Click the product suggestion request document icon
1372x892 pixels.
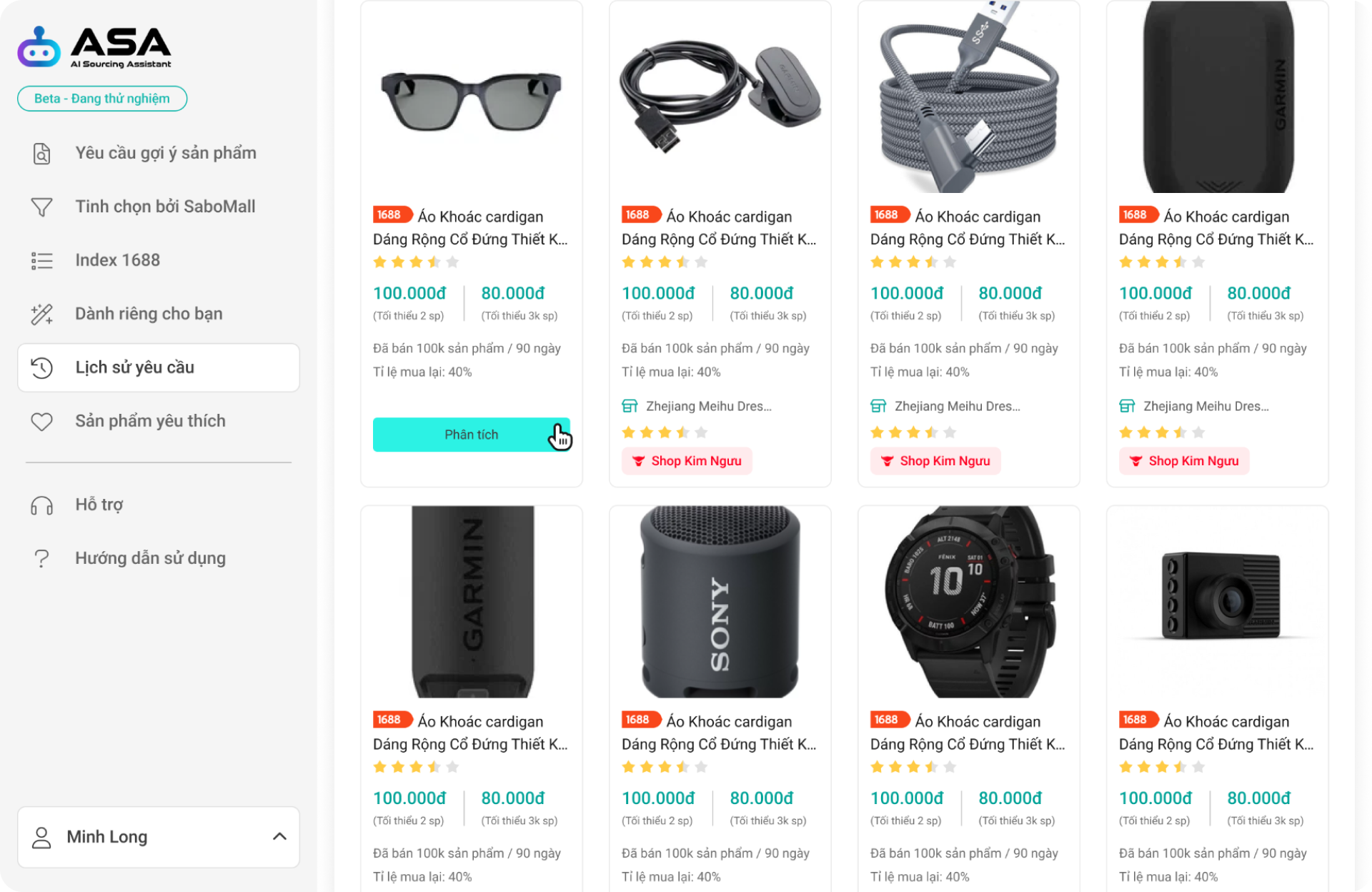41,154
